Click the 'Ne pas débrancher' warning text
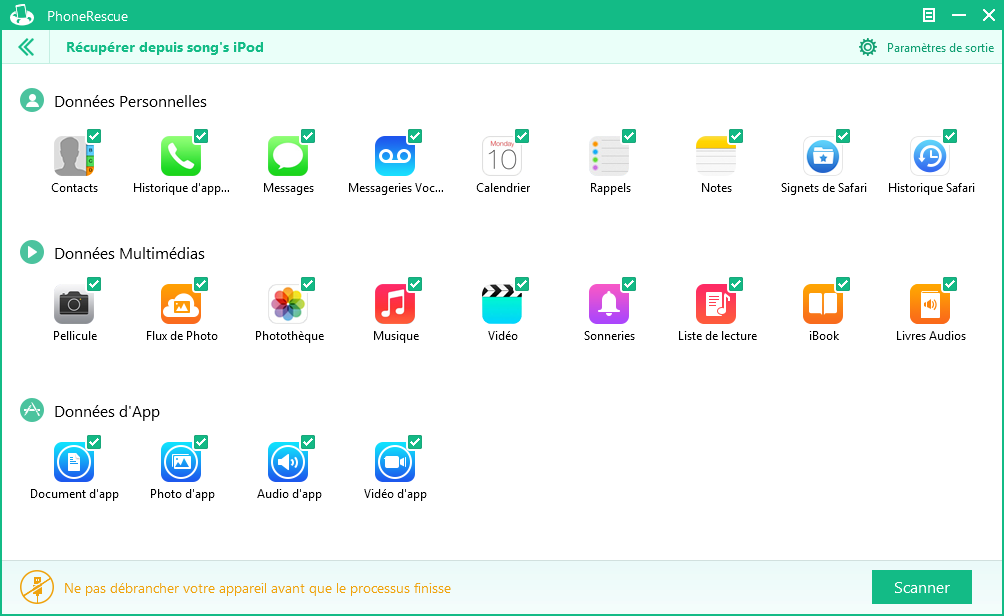Screen dimensions: 1004x616 pos(257,588)
